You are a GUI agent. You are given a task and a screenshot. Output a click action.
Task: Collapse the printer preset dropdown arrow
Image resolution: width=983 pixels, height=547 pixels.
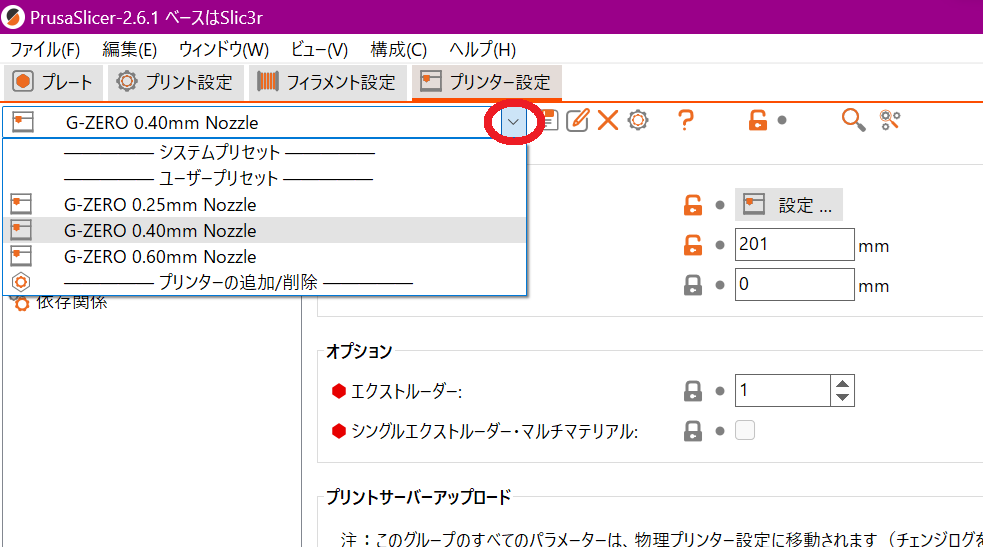(513, 122)
